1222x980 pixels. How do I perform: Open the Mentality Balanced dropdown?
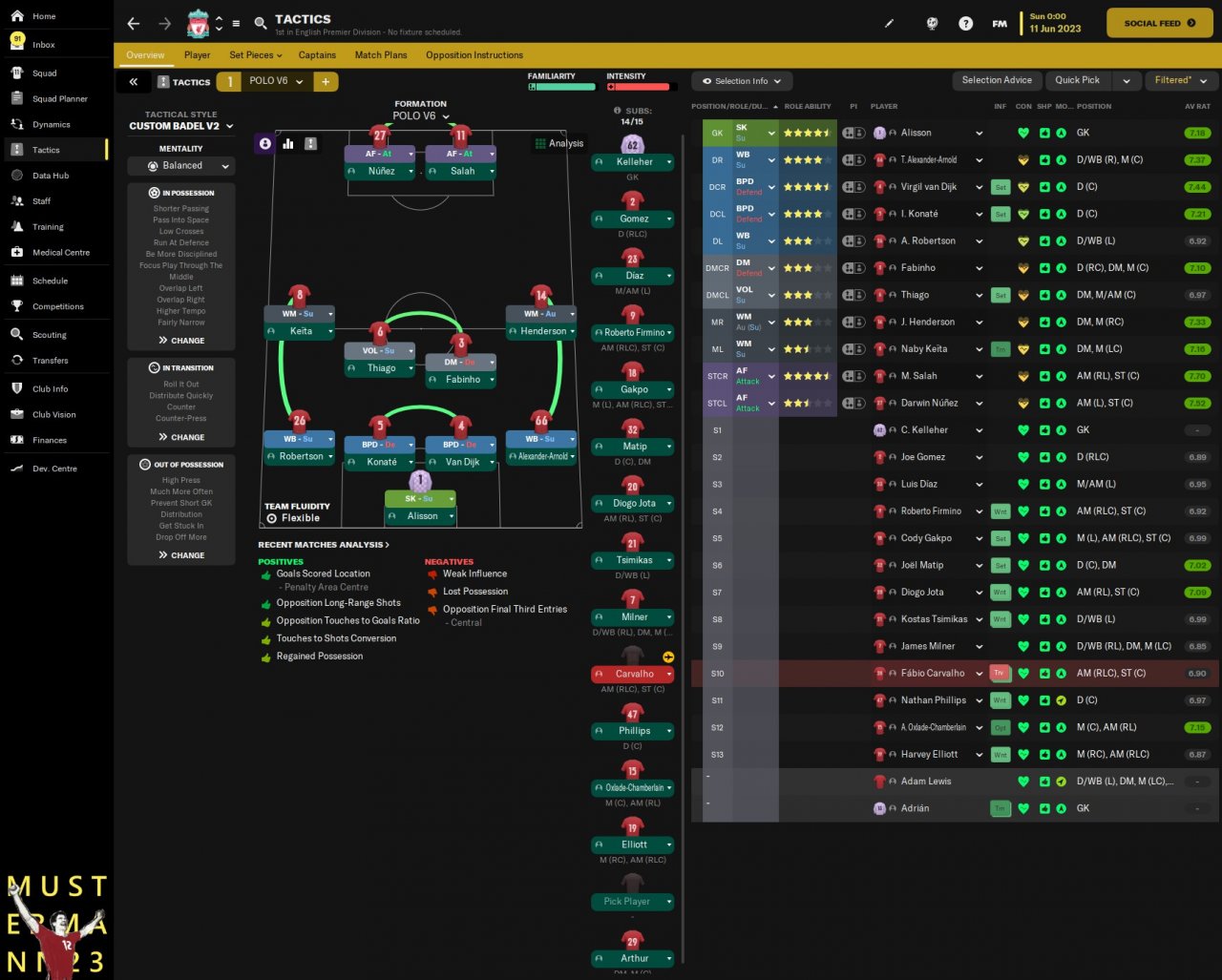click(181, 166)
